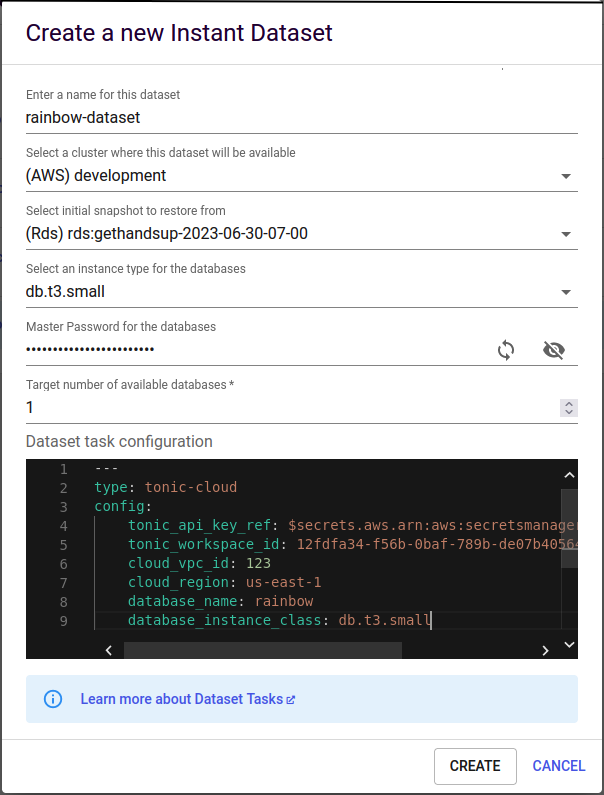Open Learn more about Dataset Tasks link
This screenshot has width=604, height=795.
pyautogui.click(x=182, y=699)
